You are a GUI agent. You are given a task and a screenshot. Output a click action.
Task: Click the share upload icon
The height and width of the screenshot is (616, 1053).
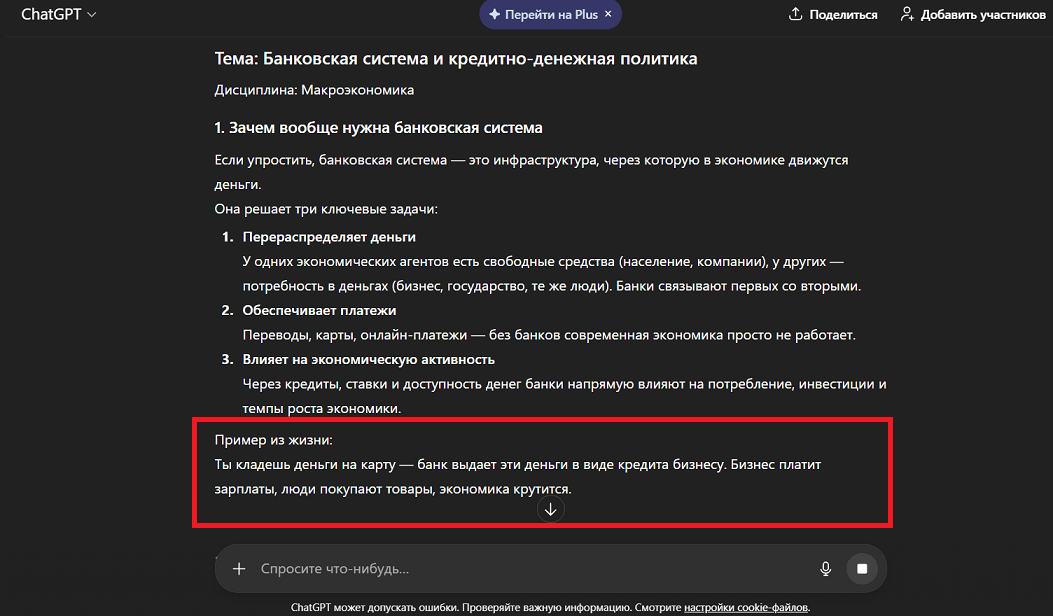pyautogui.click(x=796, y=15)
